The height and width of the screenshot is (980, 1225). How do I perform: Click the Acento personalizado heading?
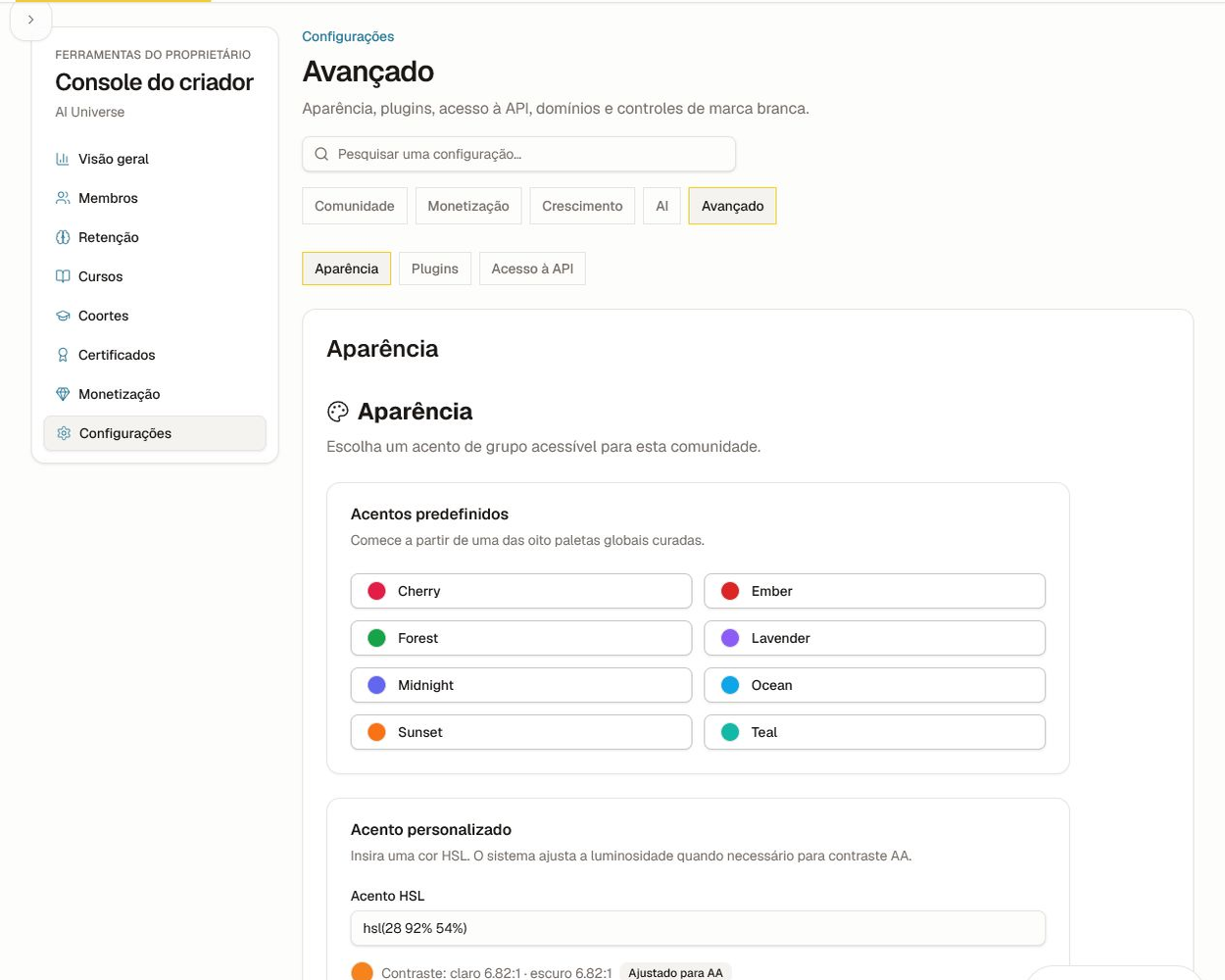pyautogui.click(x=431, y=829)
